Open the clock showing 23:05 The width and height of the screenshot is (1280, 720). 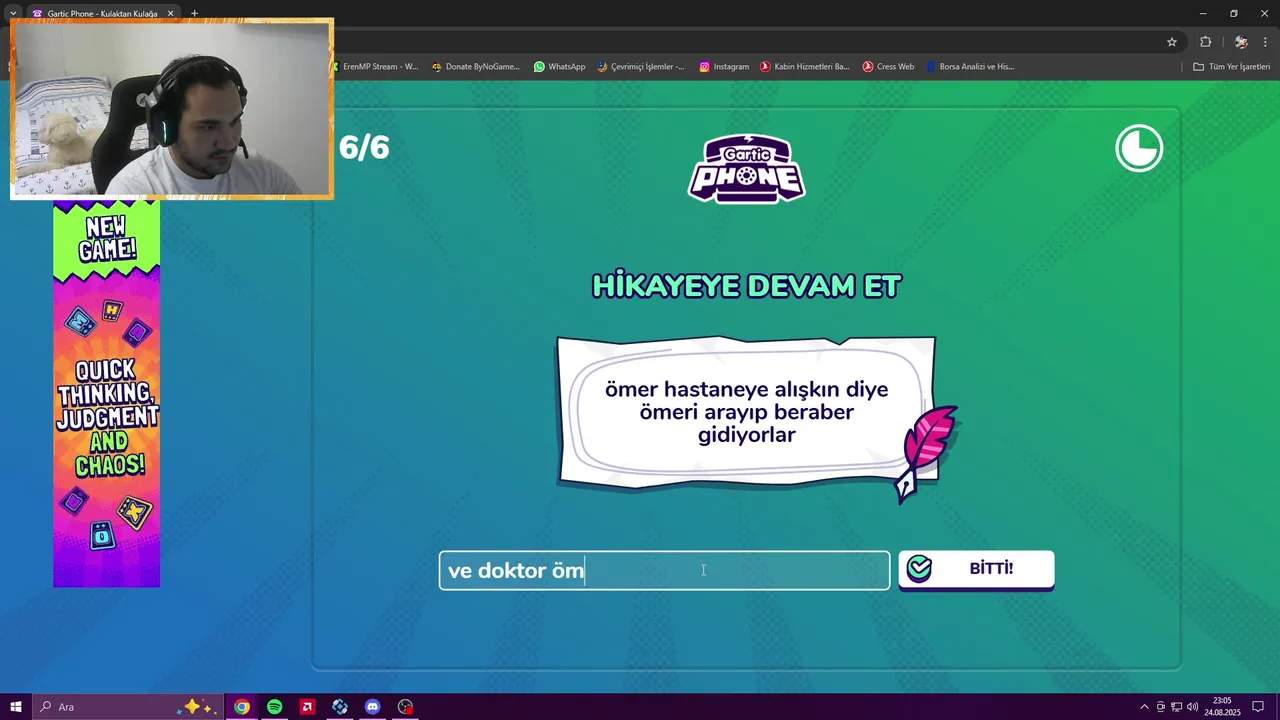[1222, 707]
